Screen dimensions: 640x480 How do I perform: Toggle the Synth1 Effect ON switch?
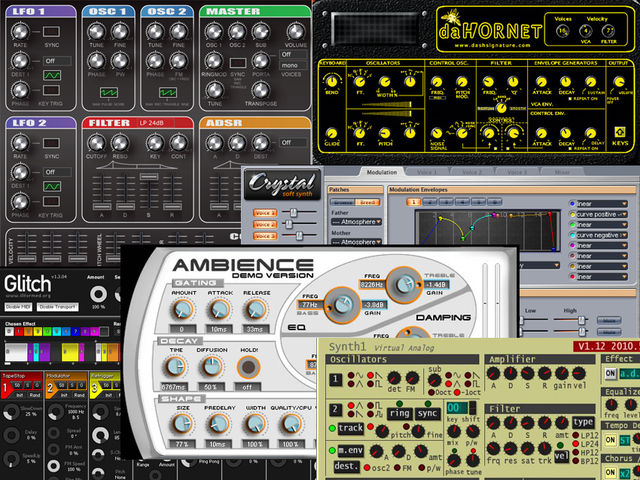pos(611,373)
